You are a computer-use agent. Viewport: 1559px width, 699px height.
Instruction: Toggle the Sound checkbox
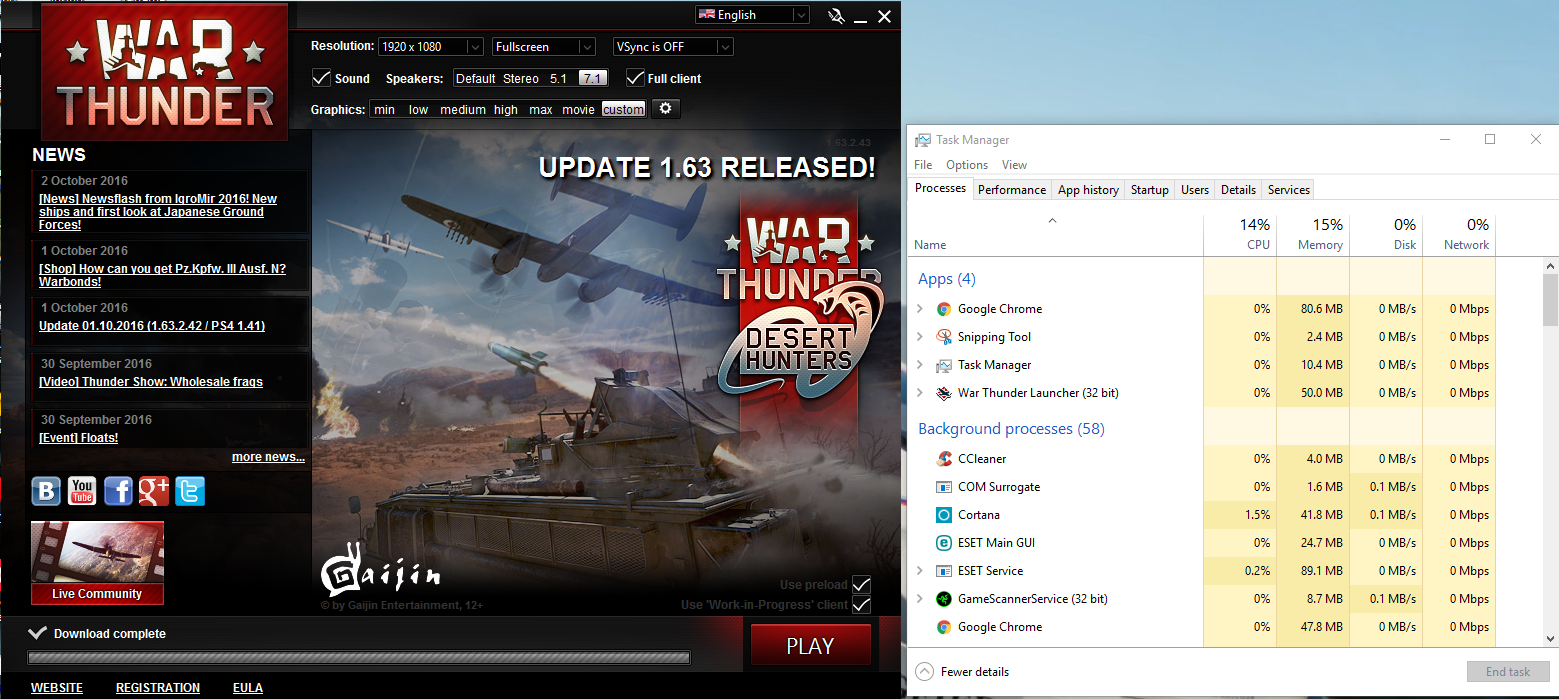click(321, 78)
